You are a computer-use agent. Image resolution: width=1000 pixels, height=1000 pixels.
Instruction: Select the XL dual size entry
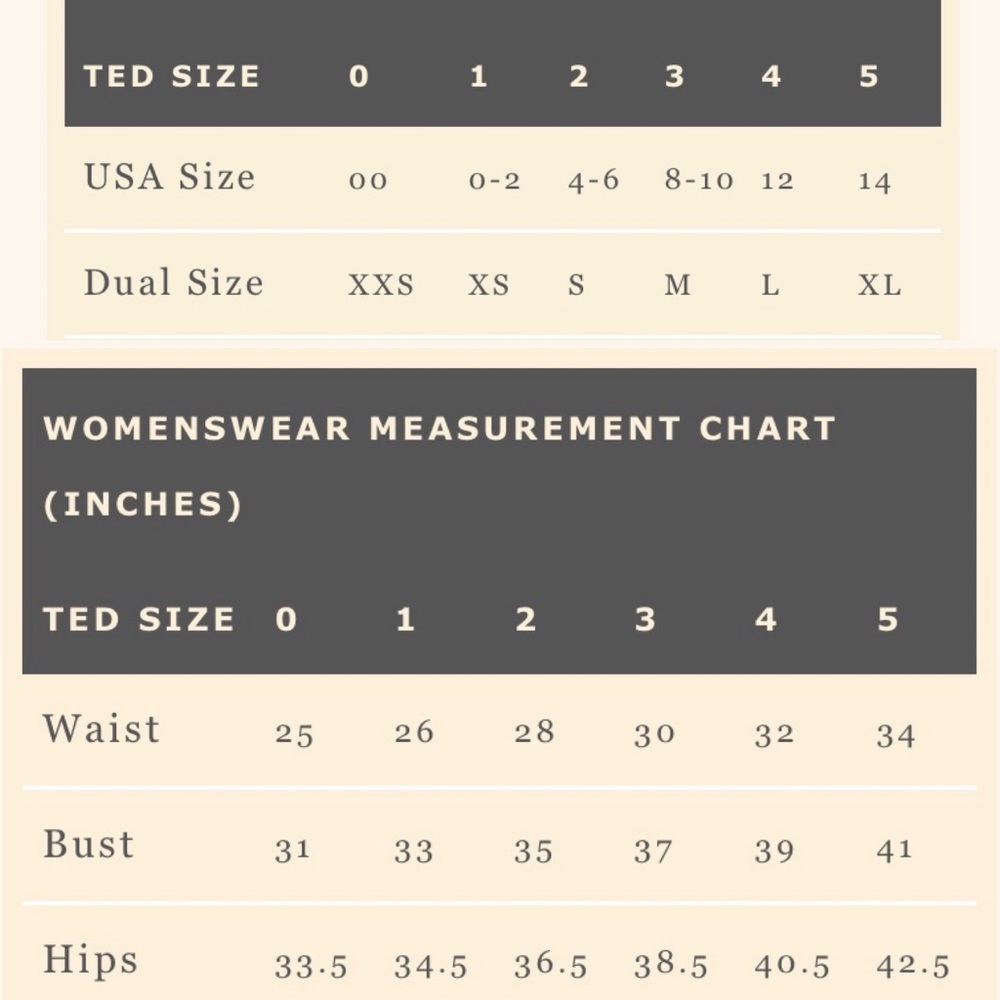[x=879, y=284]
